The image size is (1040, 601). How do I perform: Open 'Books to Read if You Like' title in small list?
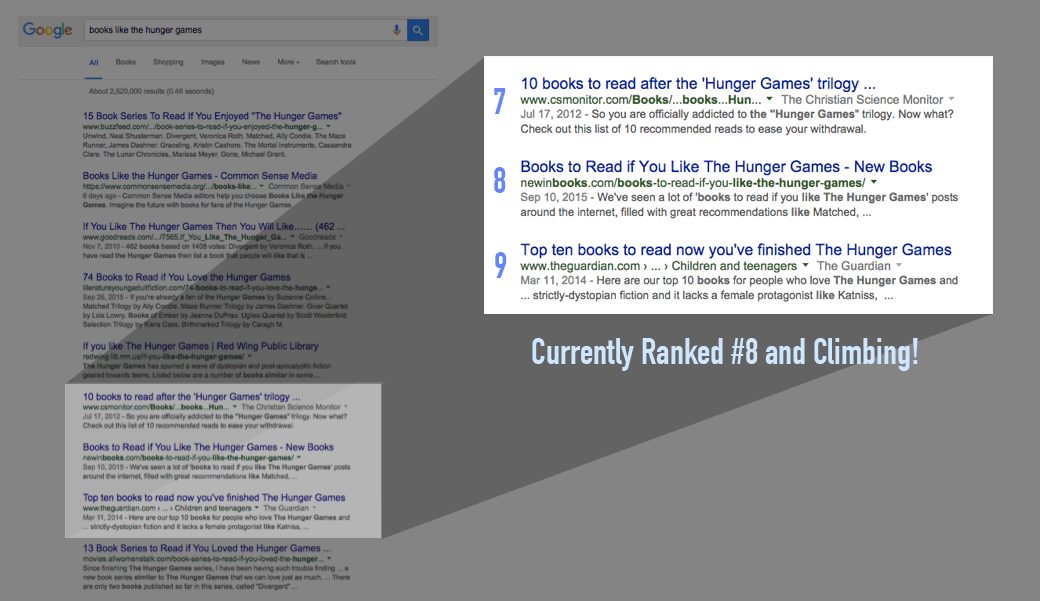(208, 447)
